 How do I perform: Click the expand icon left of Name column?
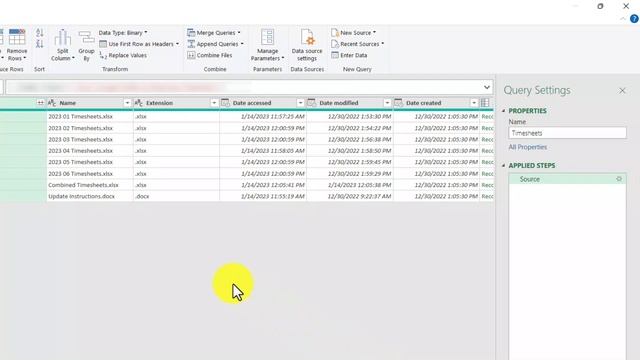tap(40, 103)
